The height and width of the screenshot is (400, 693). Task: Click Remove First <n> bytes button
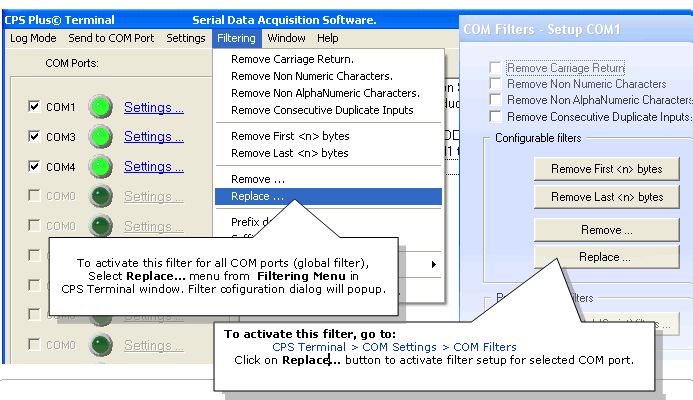(x=606, y=169)
